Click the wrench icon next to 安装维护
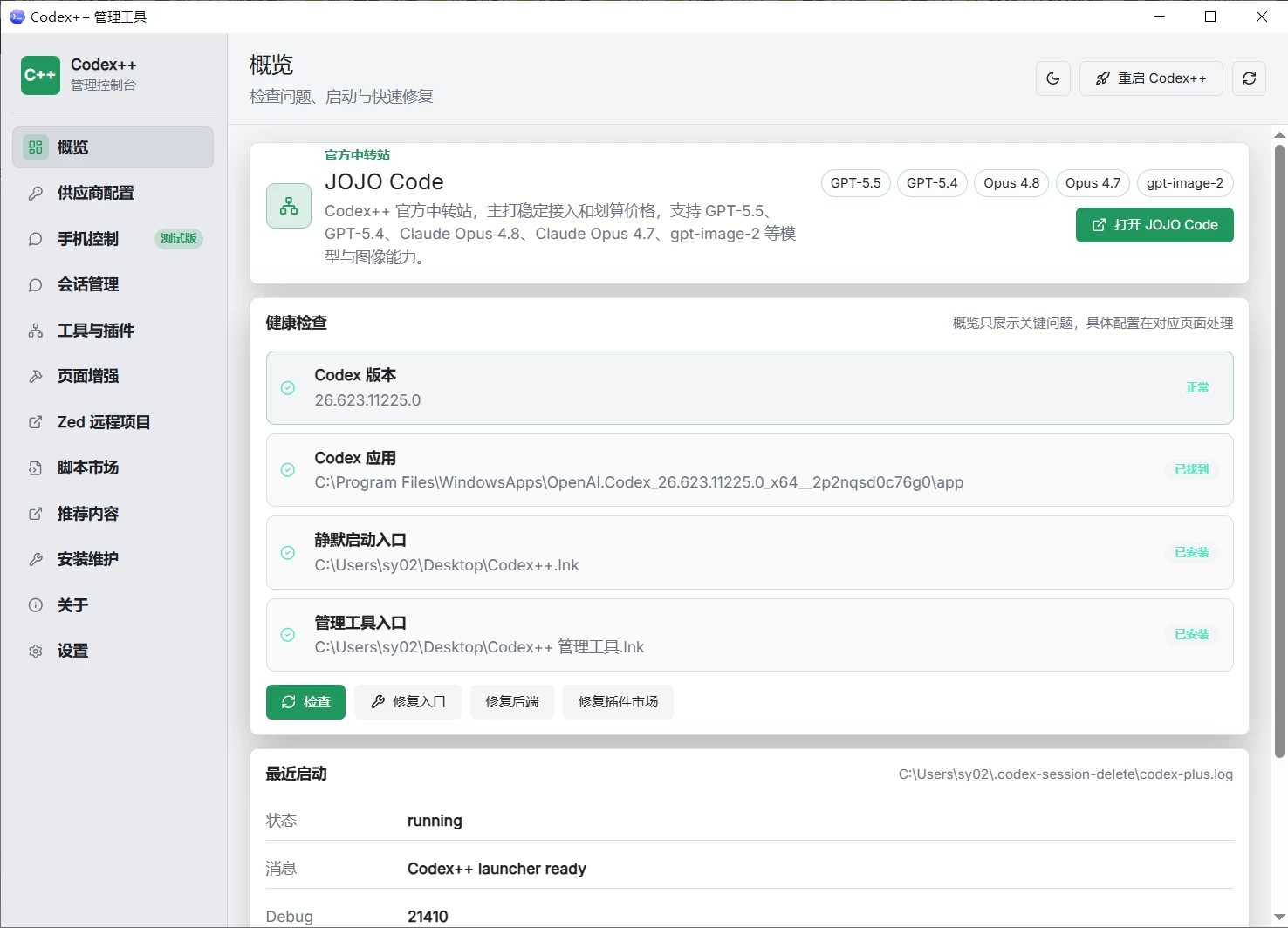 [36, 559]
